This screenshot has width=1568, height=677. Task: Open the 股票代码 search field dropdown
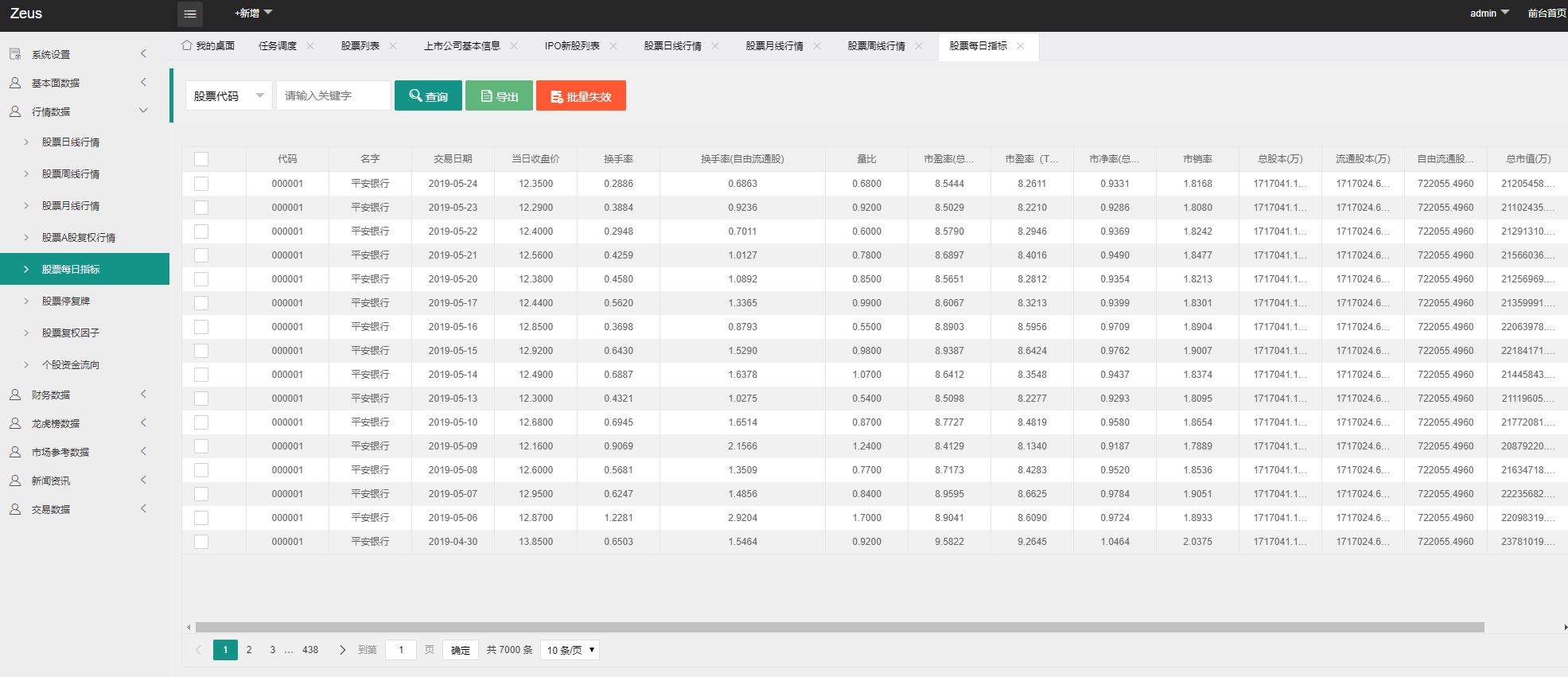point(229,95)
